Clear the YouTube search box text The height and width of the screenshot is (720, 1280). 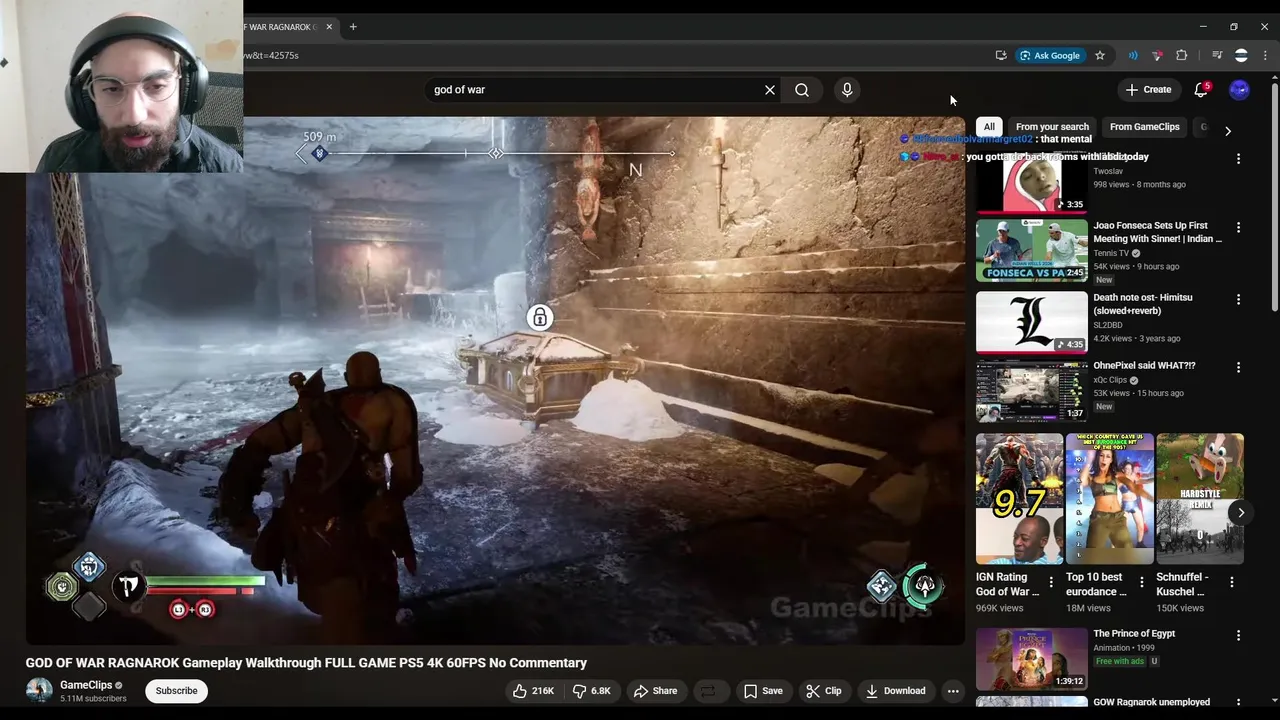[x=770, y=90]
